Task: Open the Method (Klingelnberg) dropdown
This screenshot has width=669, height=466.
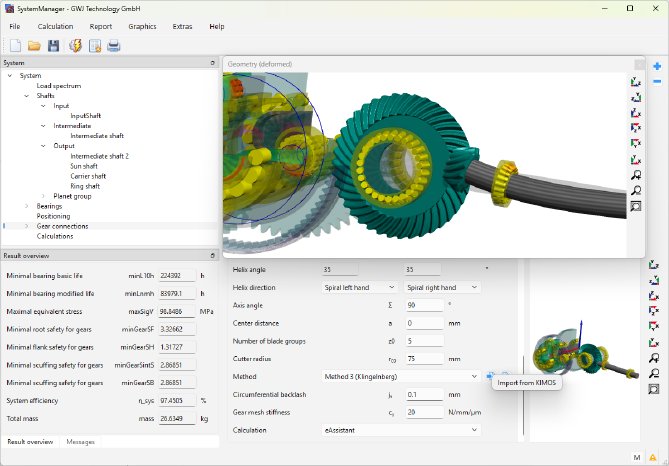Action: point(401,376)
